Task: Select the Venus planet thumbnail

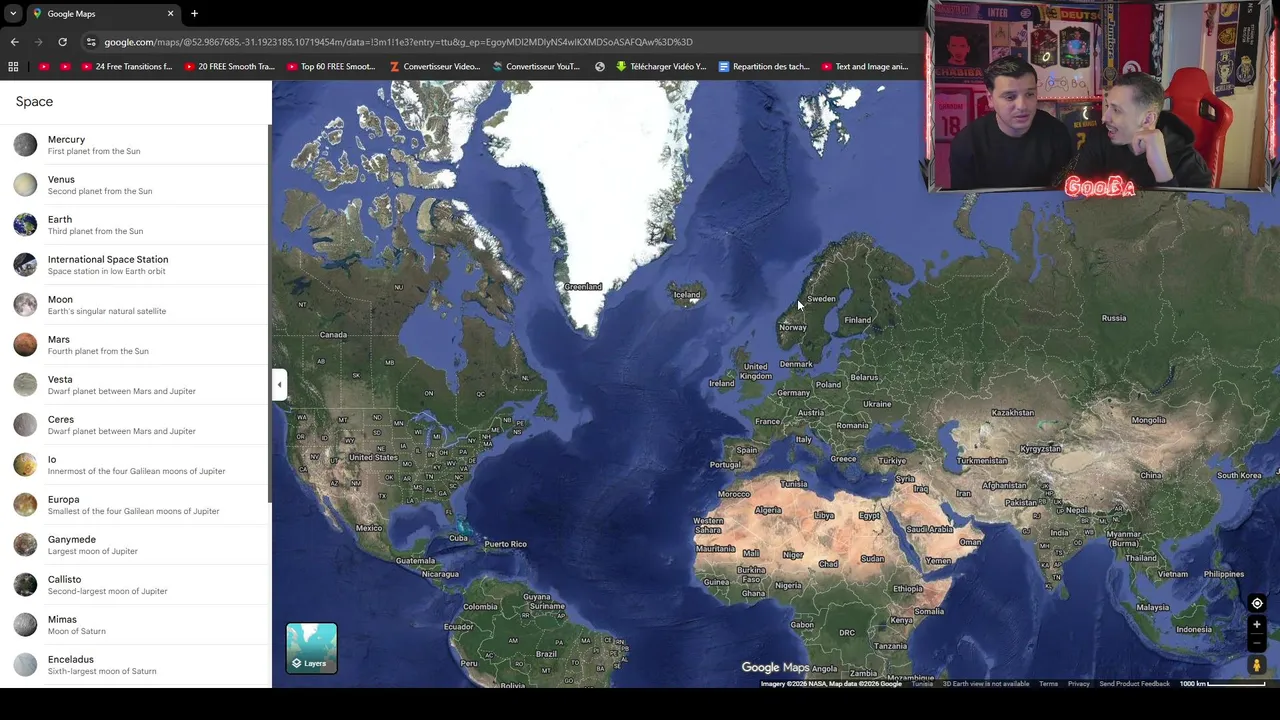Action: [x=25, y=185]
